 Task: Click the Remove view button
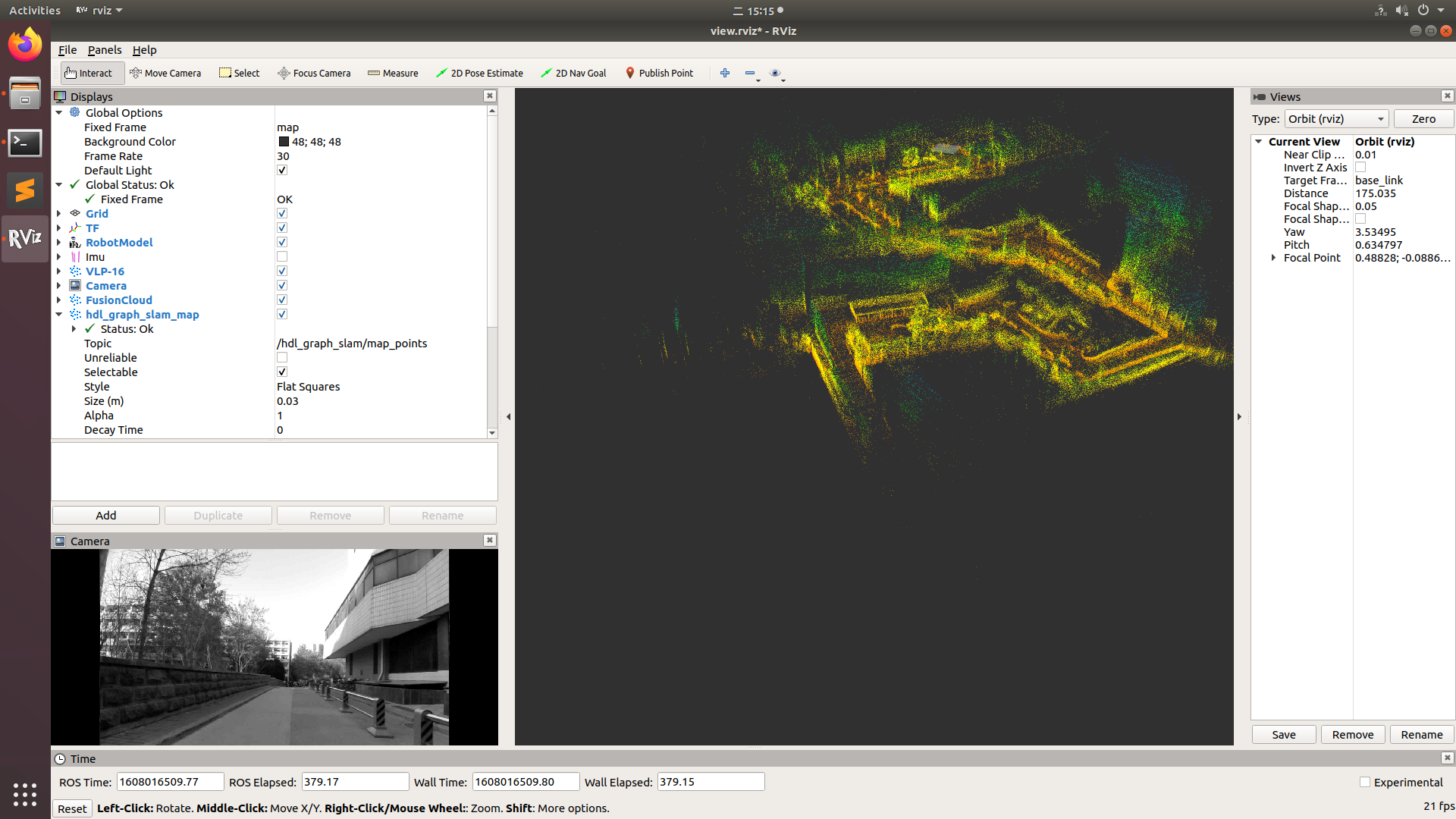click(x=1353, y=734)
